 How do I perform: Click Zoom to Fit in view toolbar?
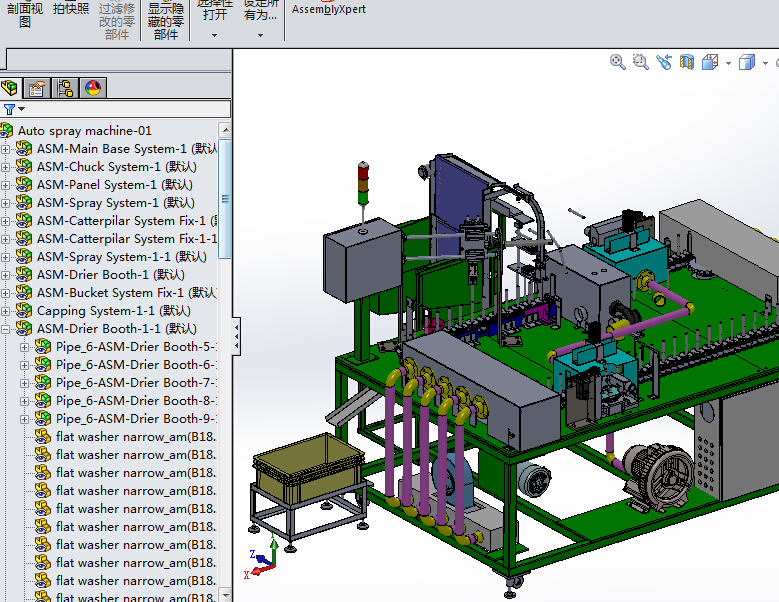point(618,62)
